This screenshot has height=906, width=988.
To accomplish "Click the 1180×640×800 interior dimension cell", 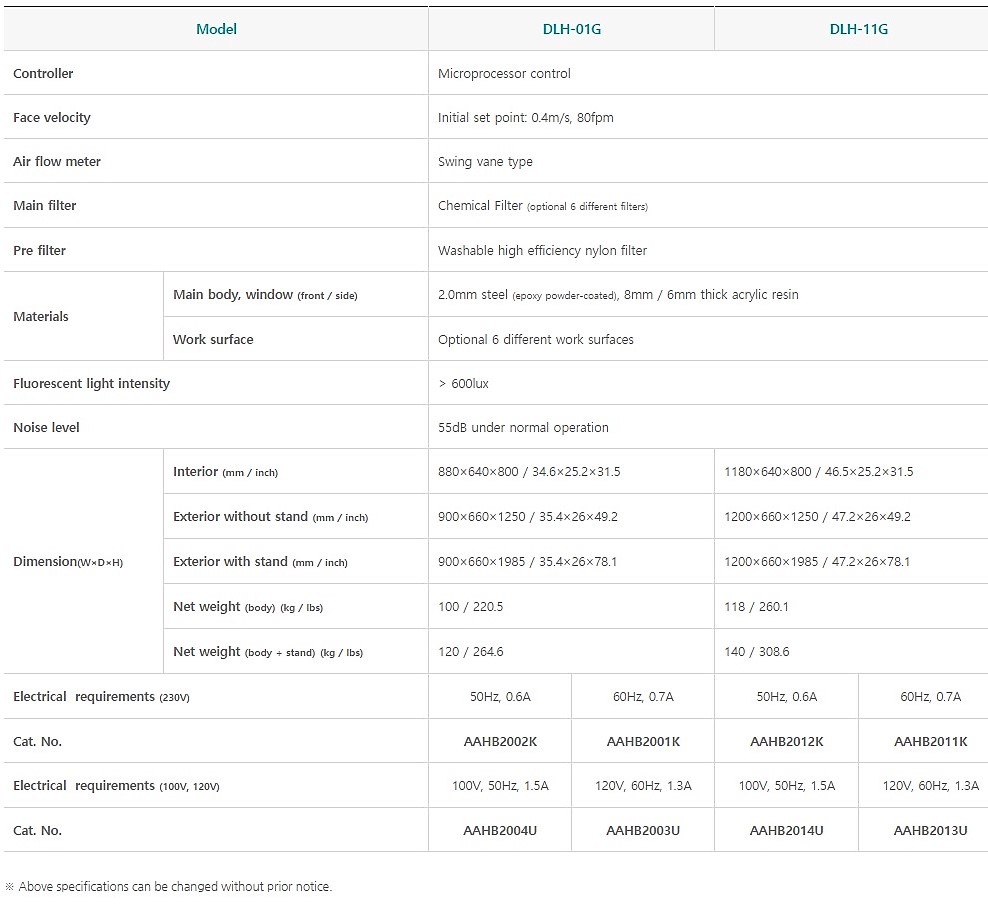I will point(818,471).
